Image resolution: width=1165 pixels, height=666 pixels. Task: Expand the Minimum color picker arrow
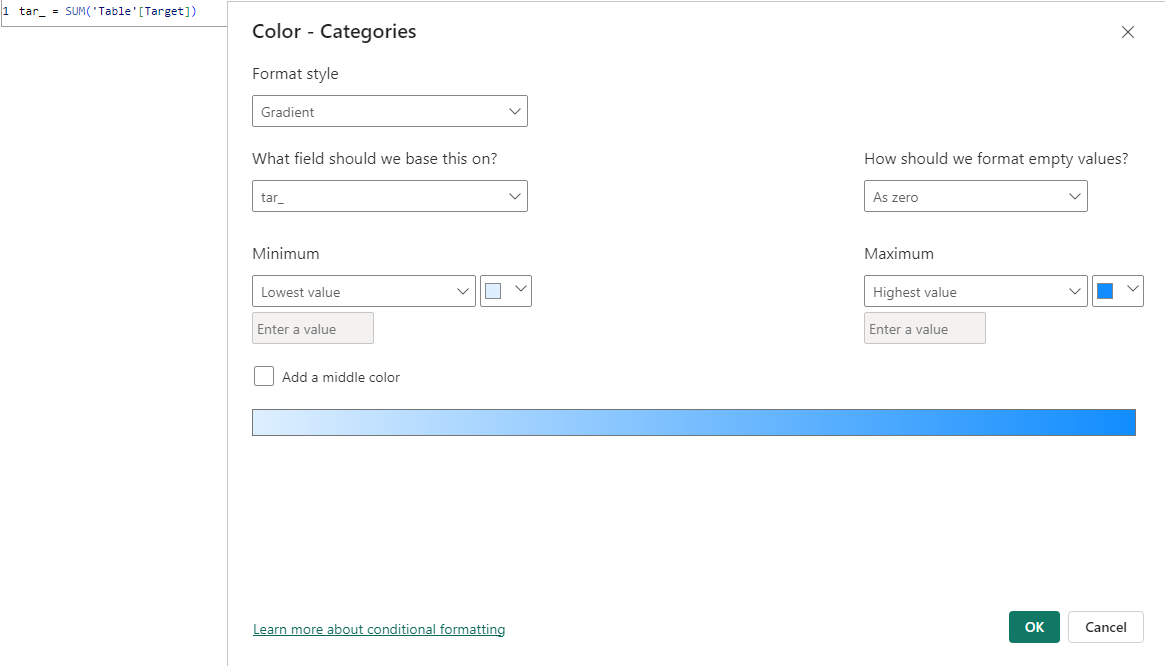coord(521,290)
